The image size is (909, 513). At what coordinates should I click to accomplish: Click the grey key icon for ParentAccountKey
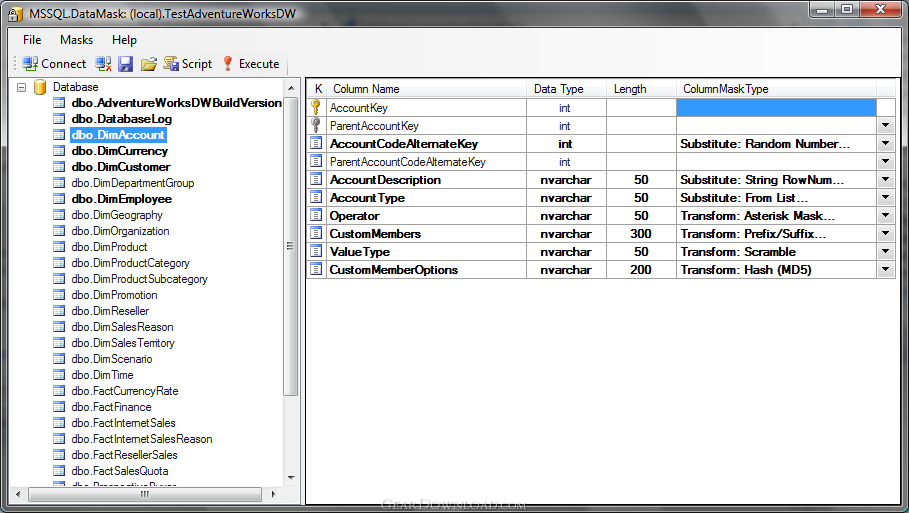(x=316, y=125)
